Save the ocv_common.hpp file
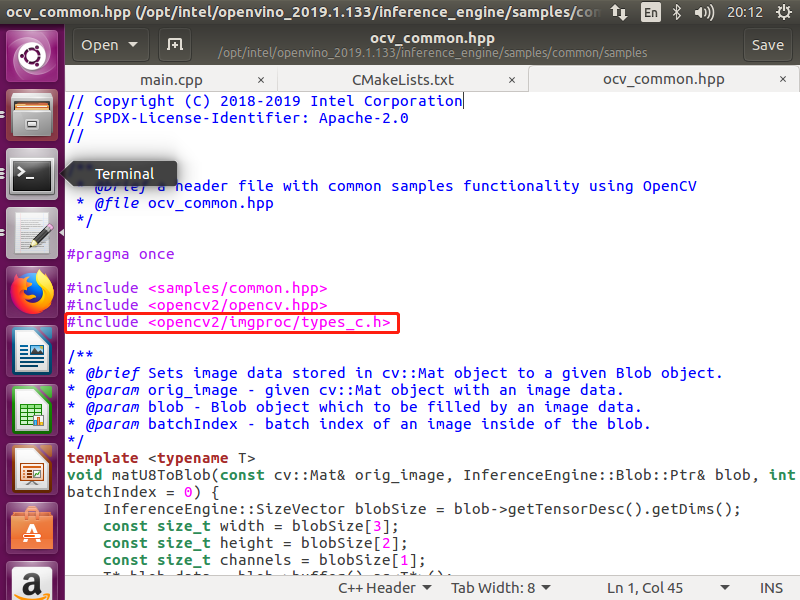800x600 pixels. pos(768,45)
